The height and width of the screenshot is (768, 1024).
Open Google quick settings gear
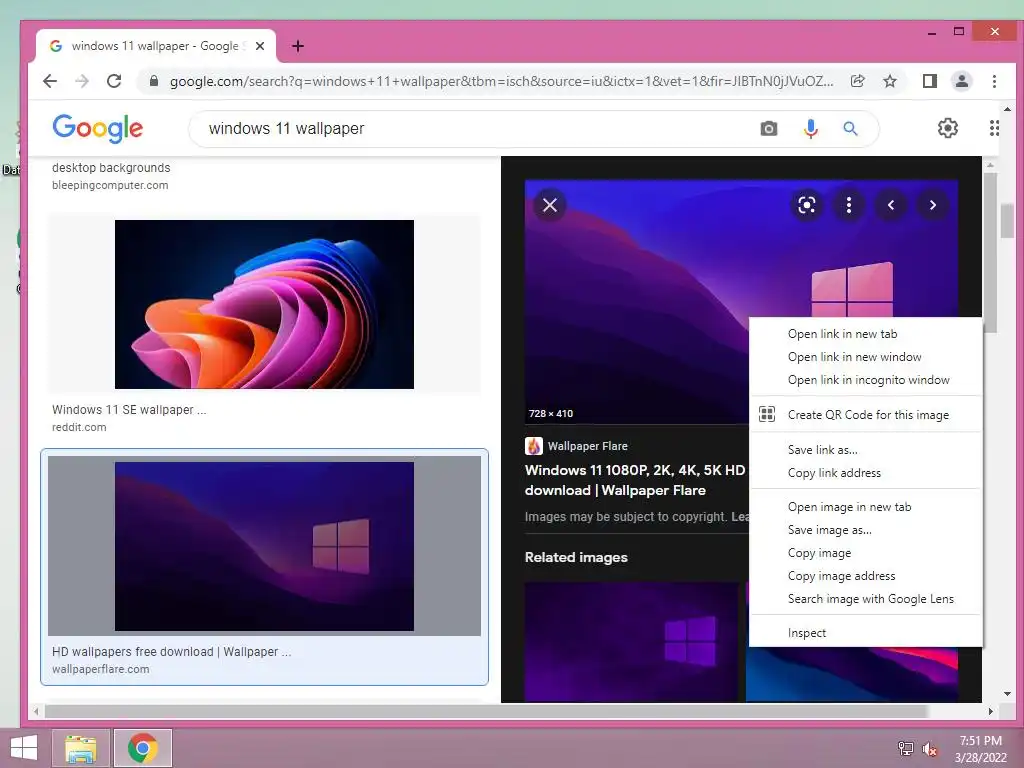coord(948,128)
